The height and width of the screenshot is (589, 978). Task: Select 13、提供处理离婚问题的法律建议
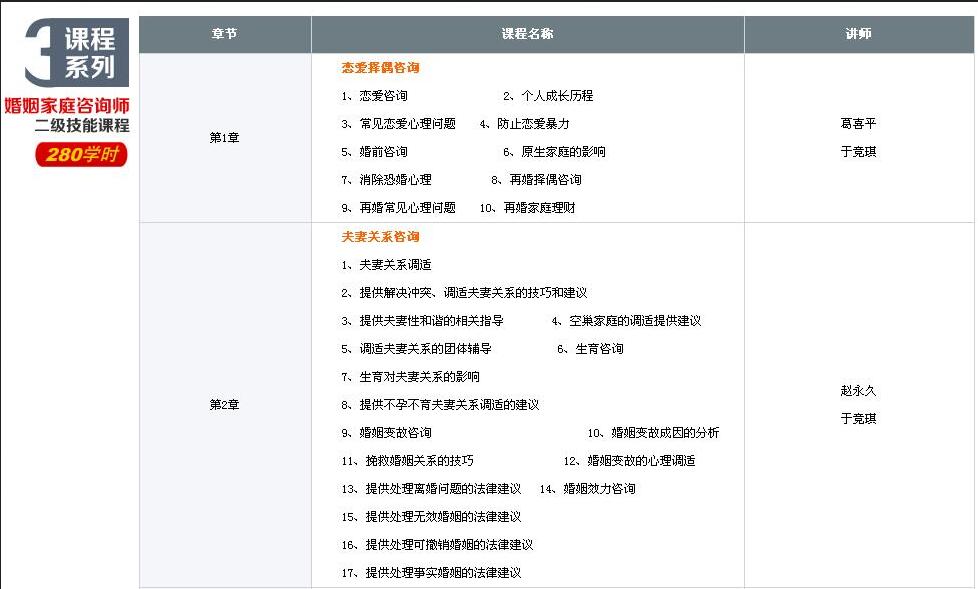[x=431, y=490]
